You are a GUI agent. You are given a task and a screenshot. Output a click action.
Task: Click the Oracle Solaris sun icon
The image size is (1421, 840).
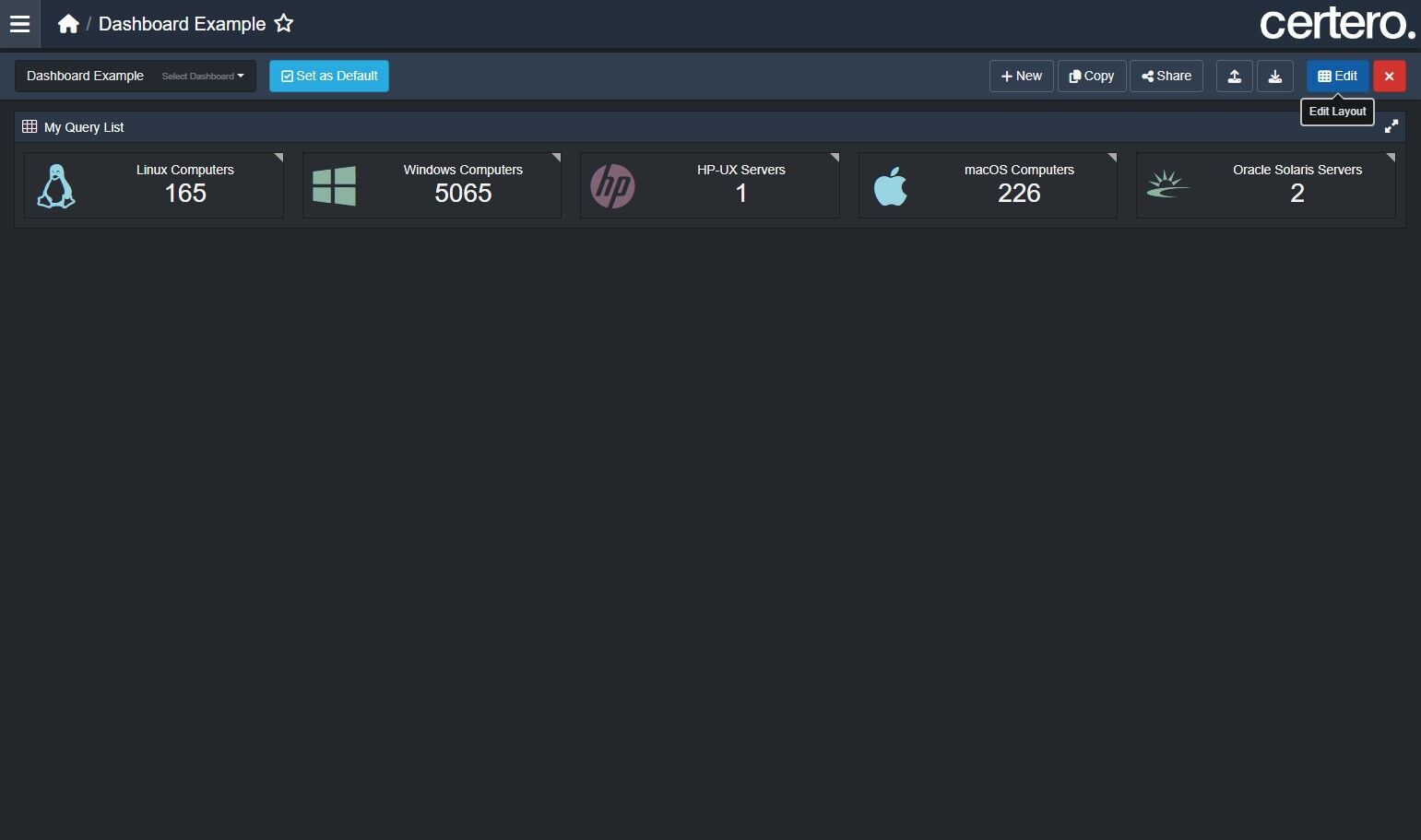point(1167,184)
